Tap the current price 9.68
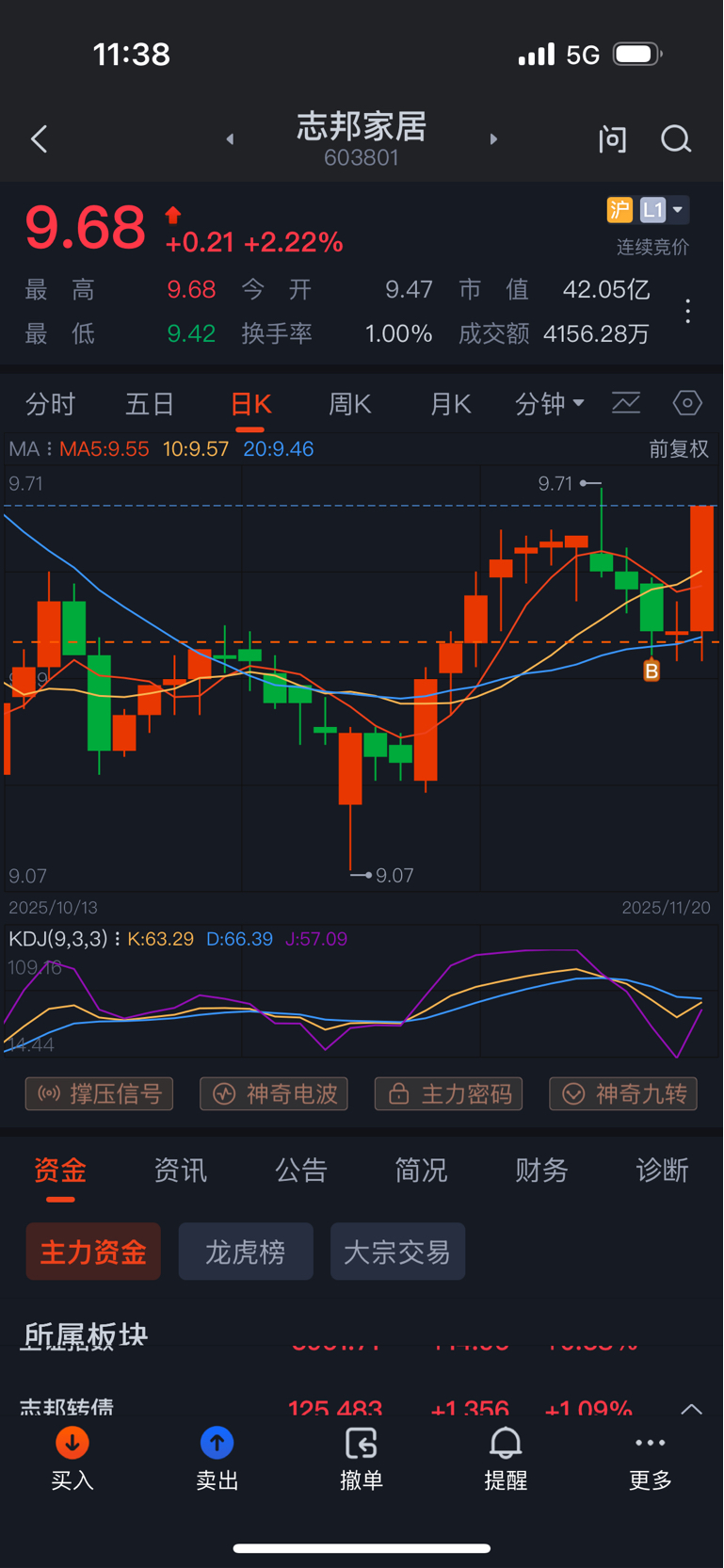724x1568 pixels. [x=85, y=228]
